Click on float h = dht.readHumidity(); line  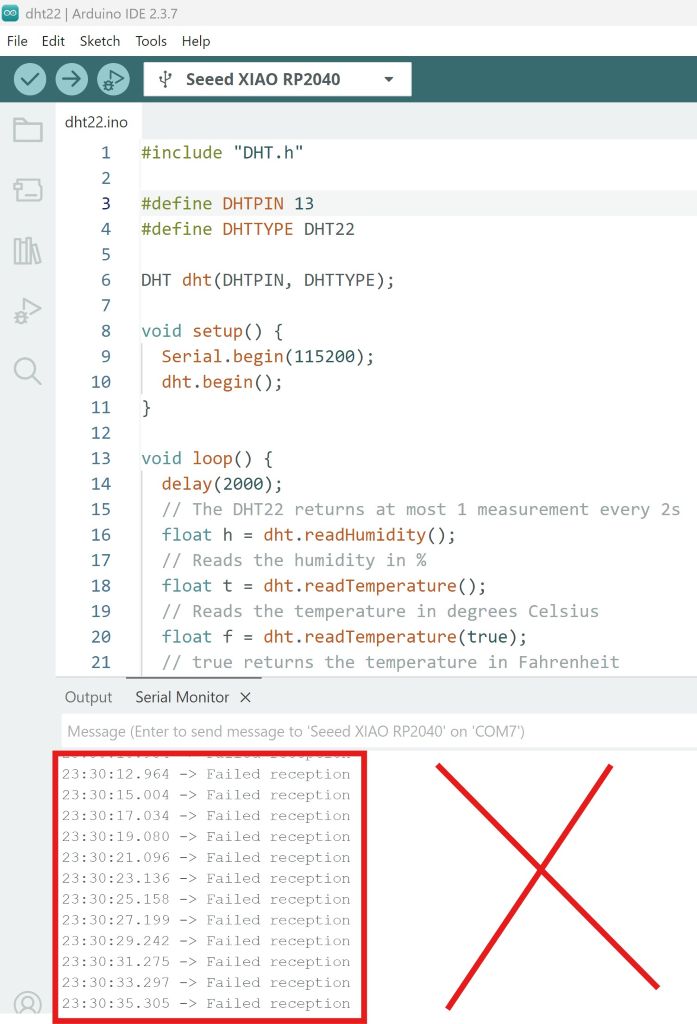pyautogui.click(x=308, y=535)
